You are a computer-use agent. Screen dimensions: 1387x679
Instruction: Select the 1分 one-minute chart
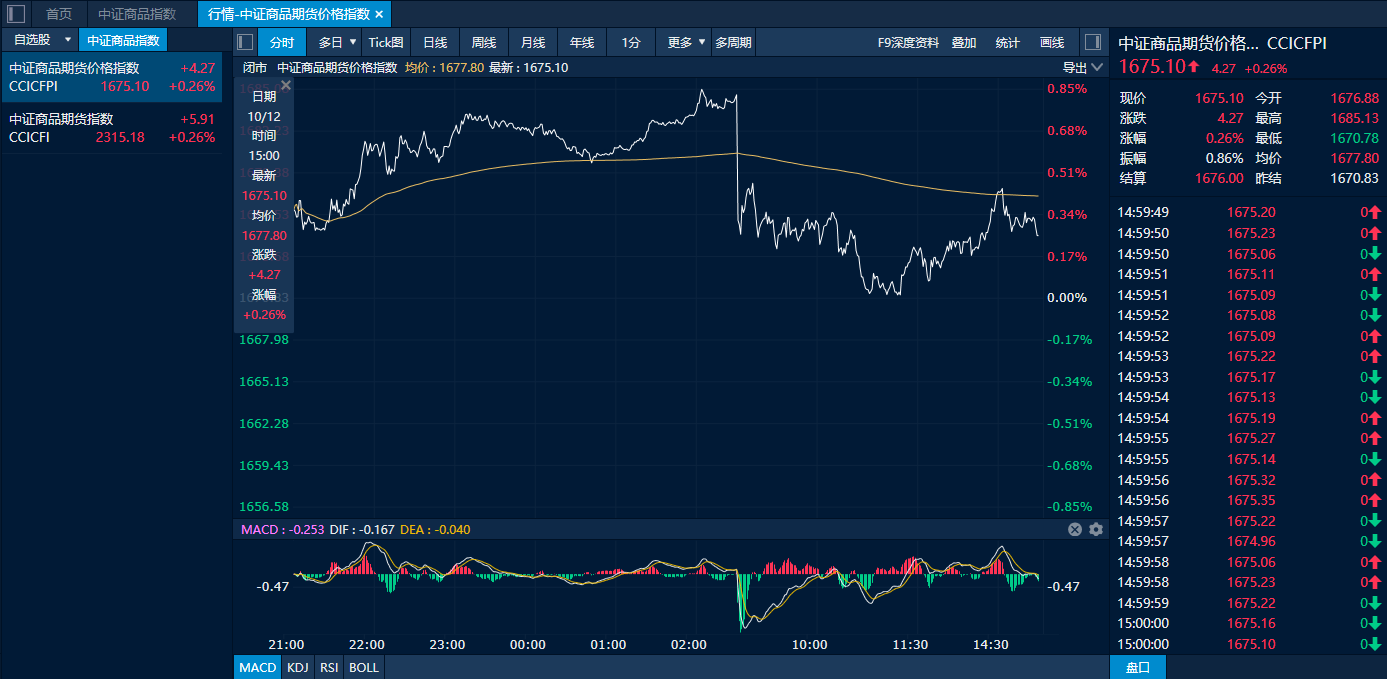[631, 42]
